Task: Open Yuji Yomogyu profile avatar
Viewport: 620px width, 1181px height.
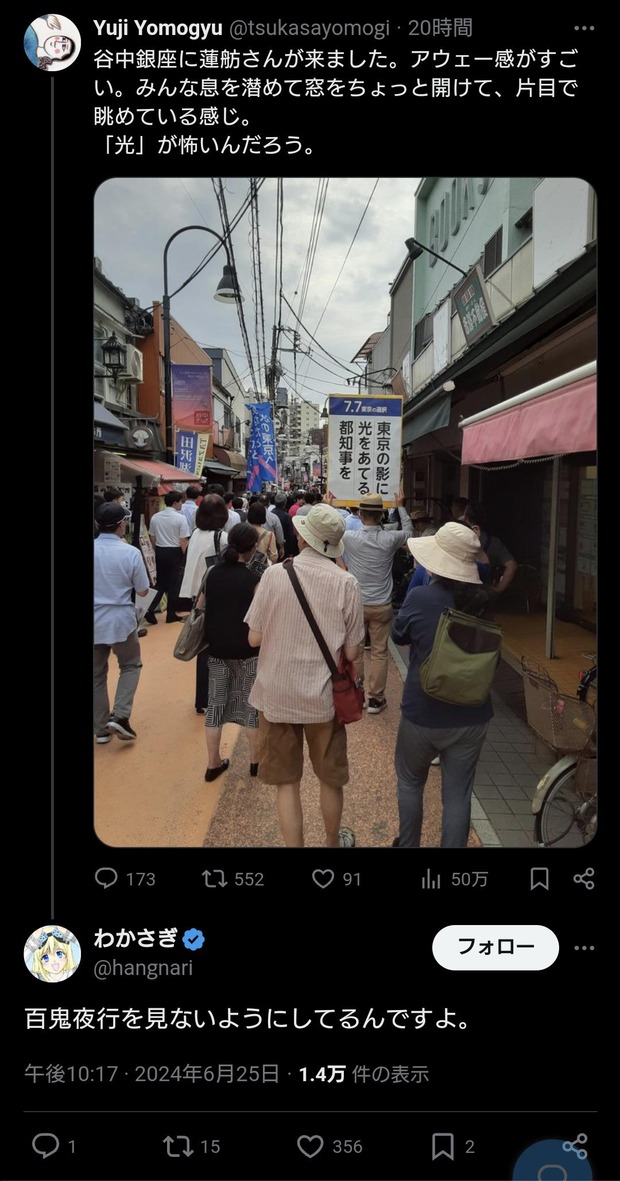Action: click(x=53, y=42)
